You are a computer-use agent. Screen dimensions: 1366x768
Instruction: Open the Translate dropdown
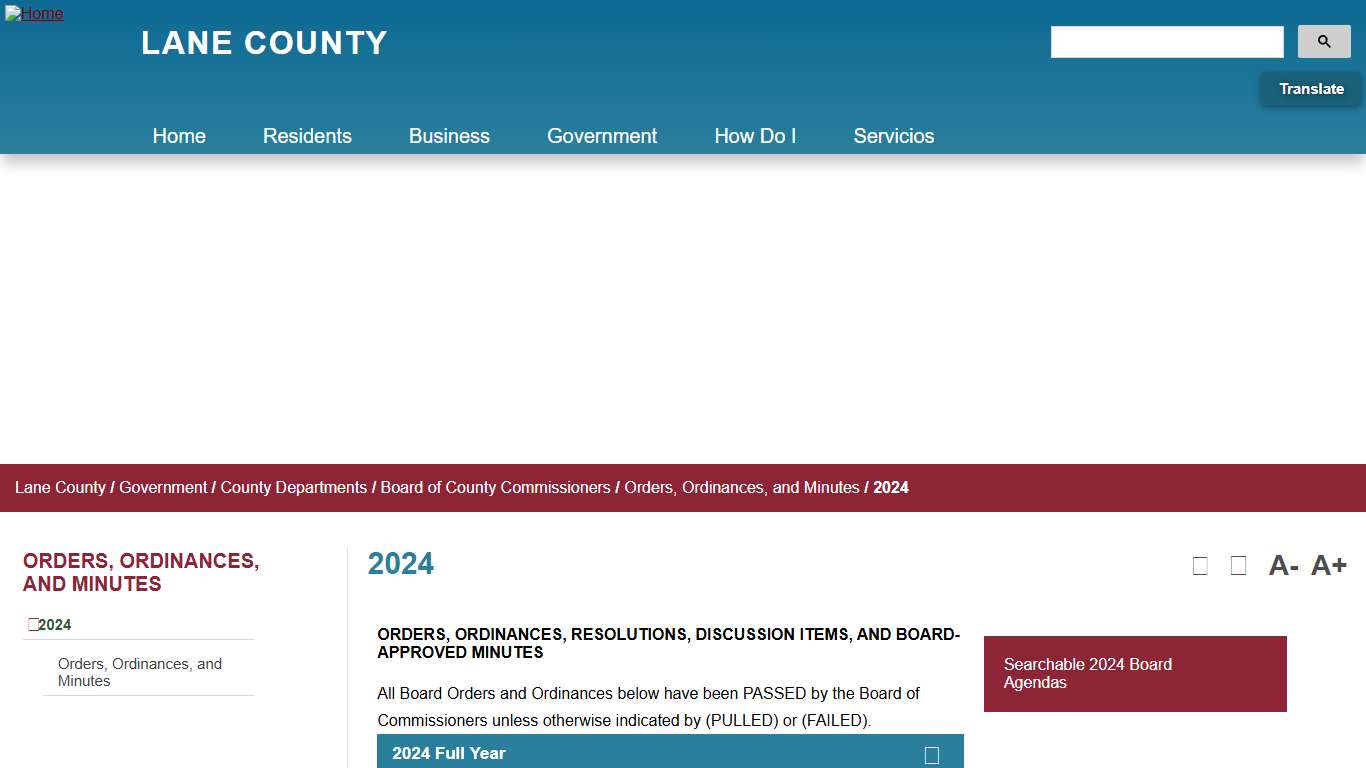pos(1310,88)
